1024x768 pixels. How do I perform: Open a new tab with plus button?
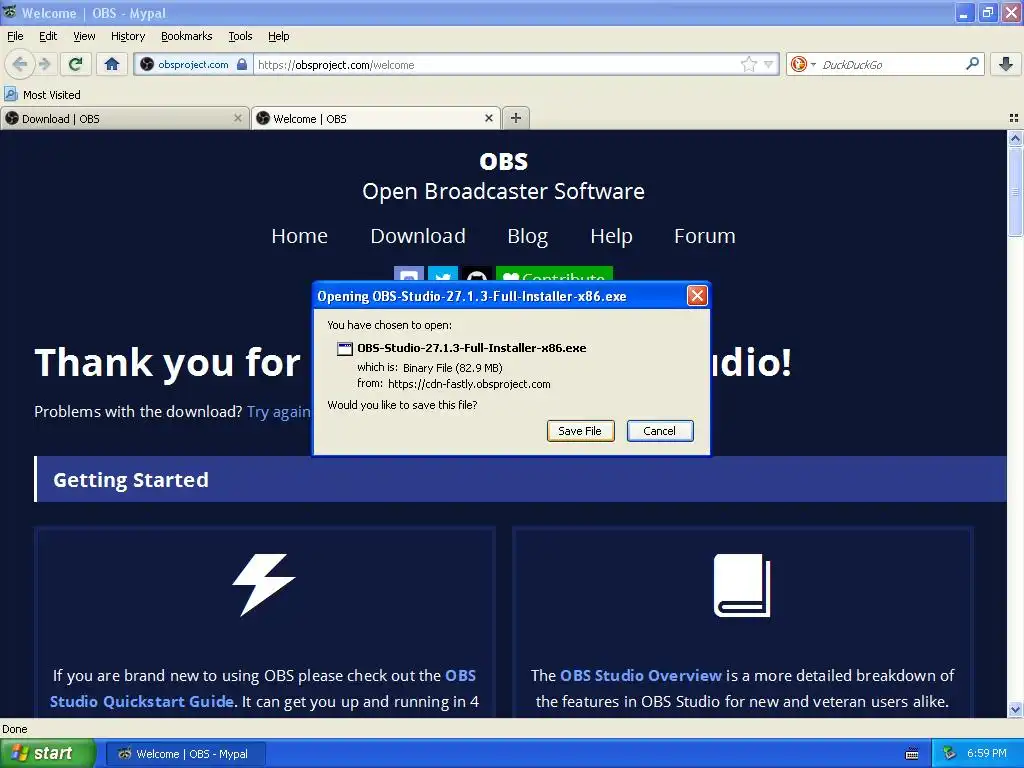pos(516,118)
